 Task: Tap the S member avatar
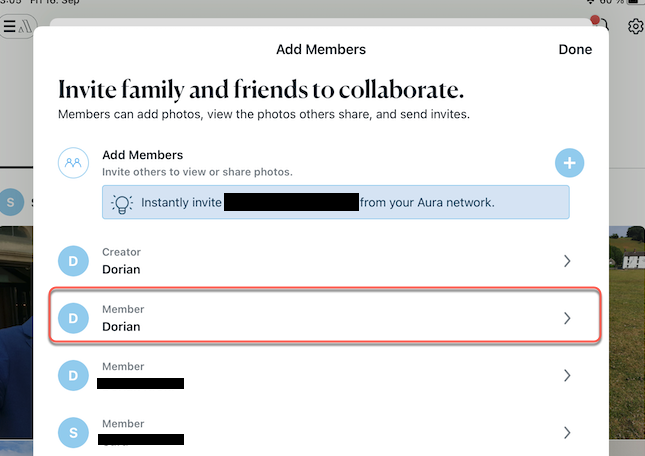(x=73, y=432)
